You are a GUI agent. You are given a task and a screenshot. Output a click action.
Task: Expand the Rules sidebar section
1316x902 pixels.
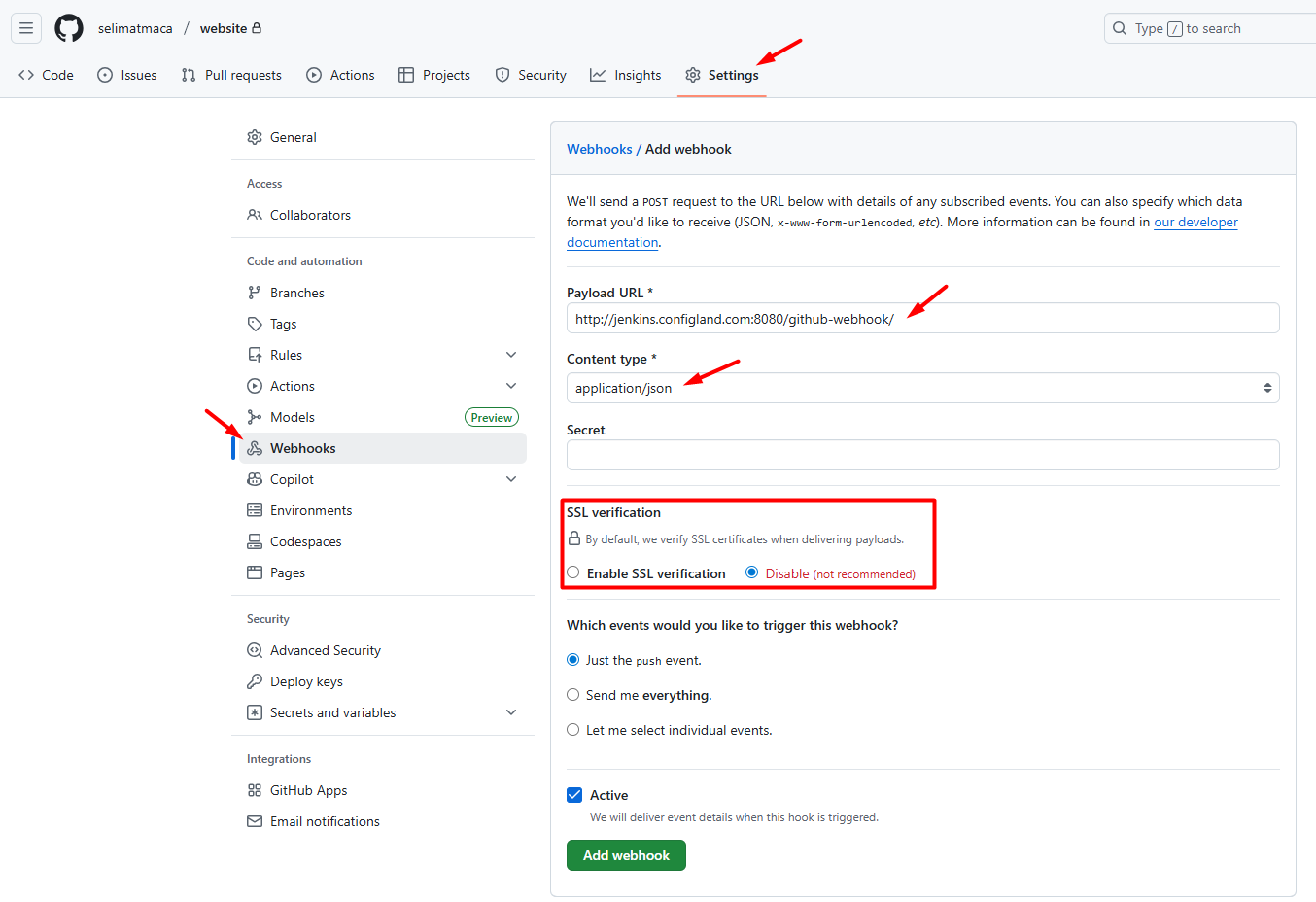[511, 355]
